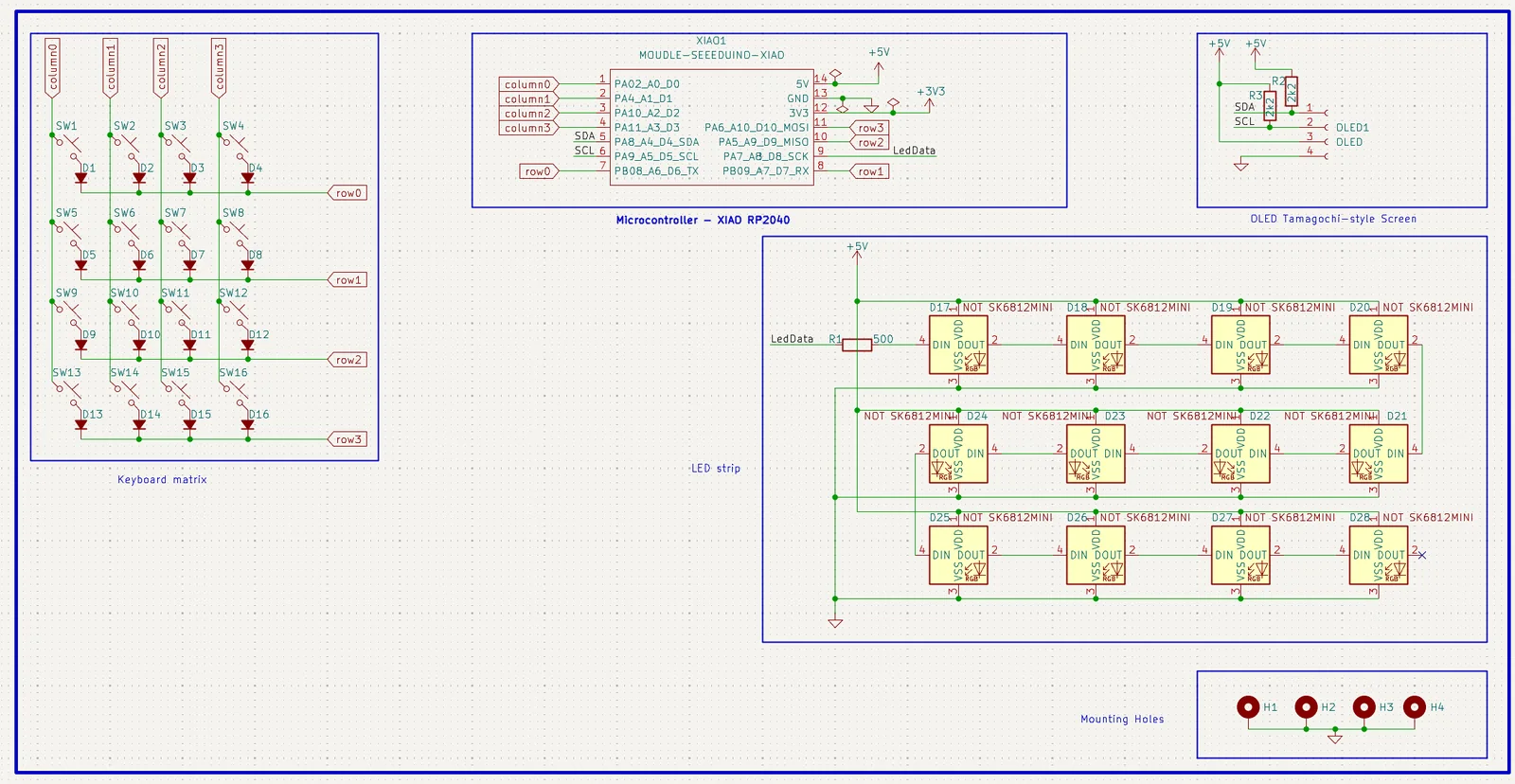Select the H3 mounting hole symbol
Viewport: 1515px width, 784px height.
[x=1363, y=707]
